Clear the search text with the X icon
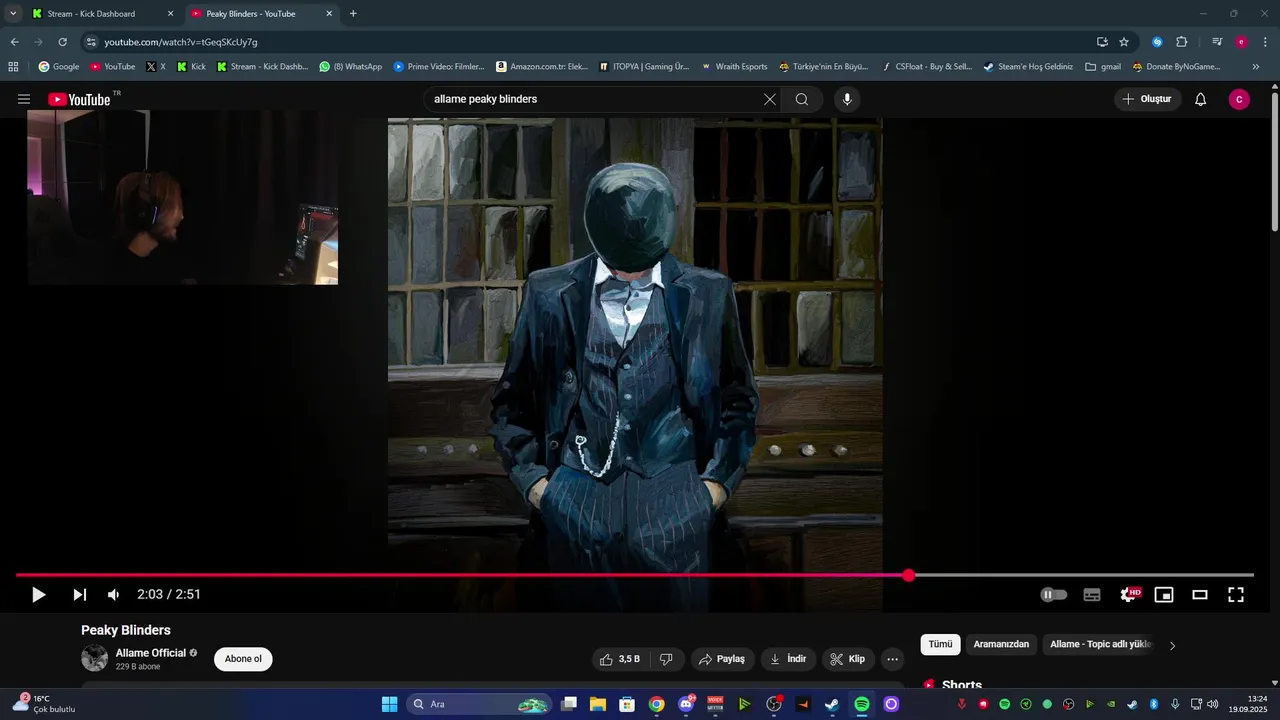This screenshot has height=720, width=1280. 770,99
